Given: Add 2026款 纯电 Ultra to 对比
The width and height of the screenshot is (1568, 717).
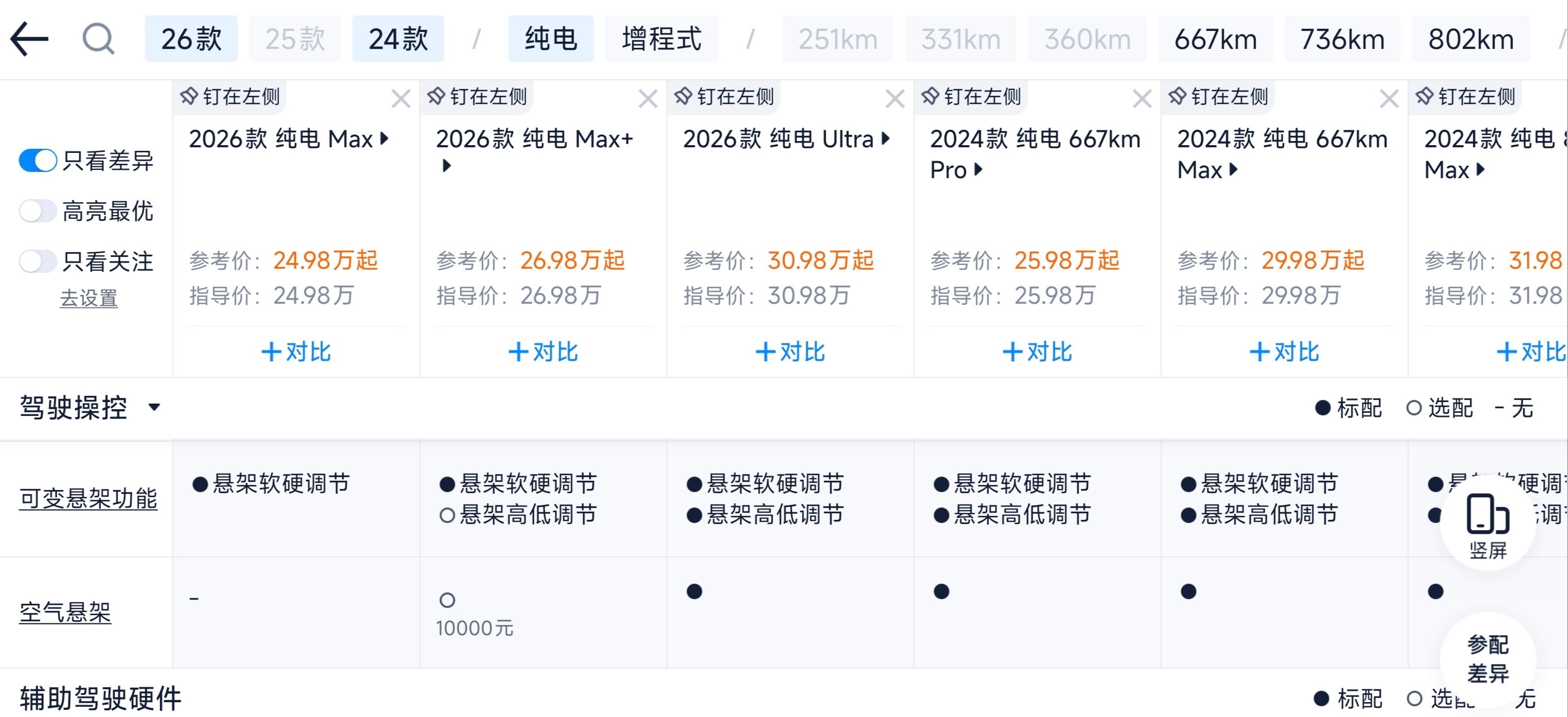Looking at the screenshot, I should pos(790,352).
